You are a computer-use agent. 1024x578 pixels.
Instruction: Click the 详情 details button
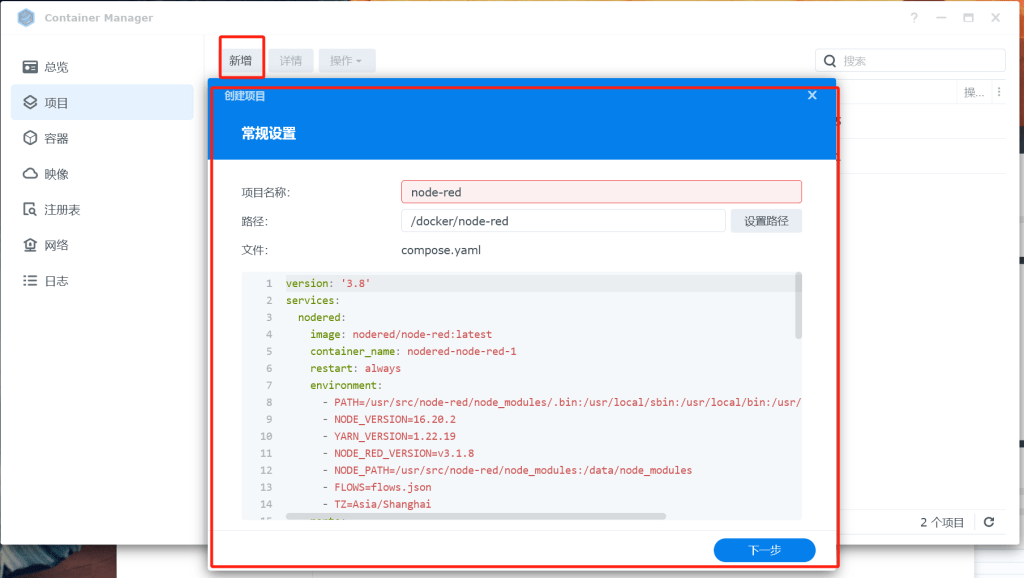point(291,61)
